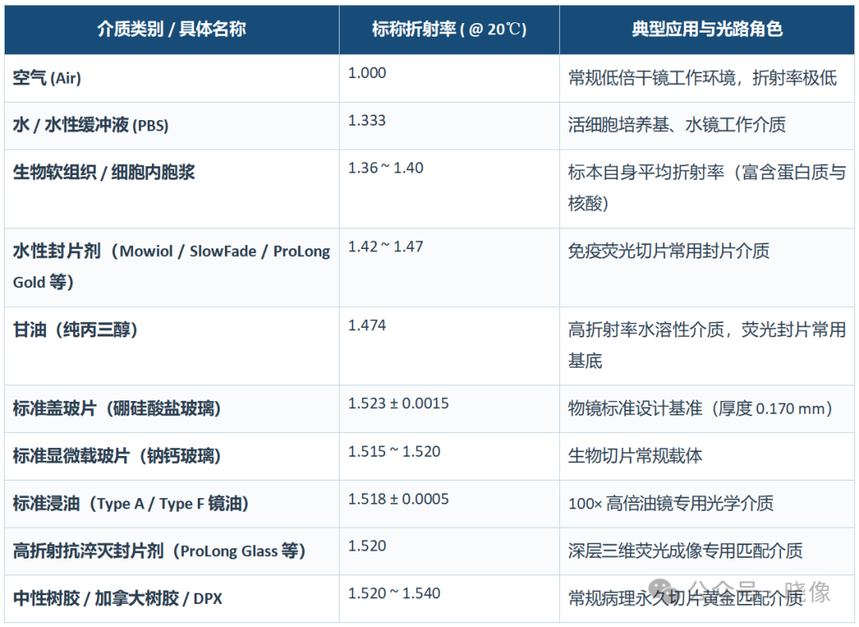Click the column header "典型应用与光路角色"

(x=707, y=29)
